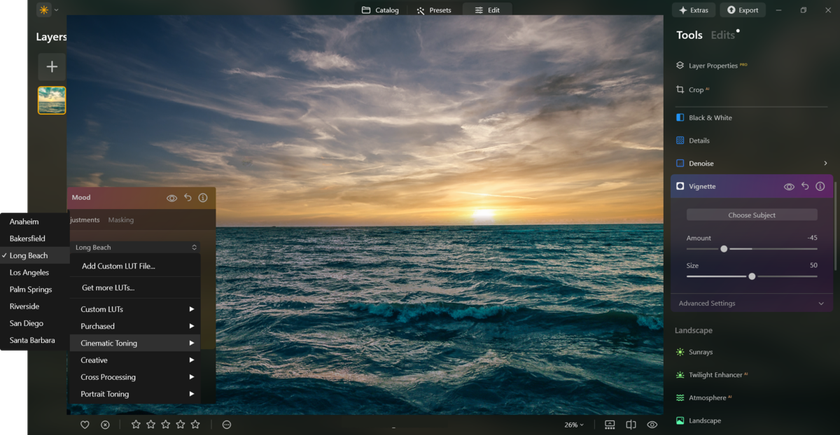Select the Riverside LUT
The height and width of the screenshot is (435, 840).
[35, 306]
